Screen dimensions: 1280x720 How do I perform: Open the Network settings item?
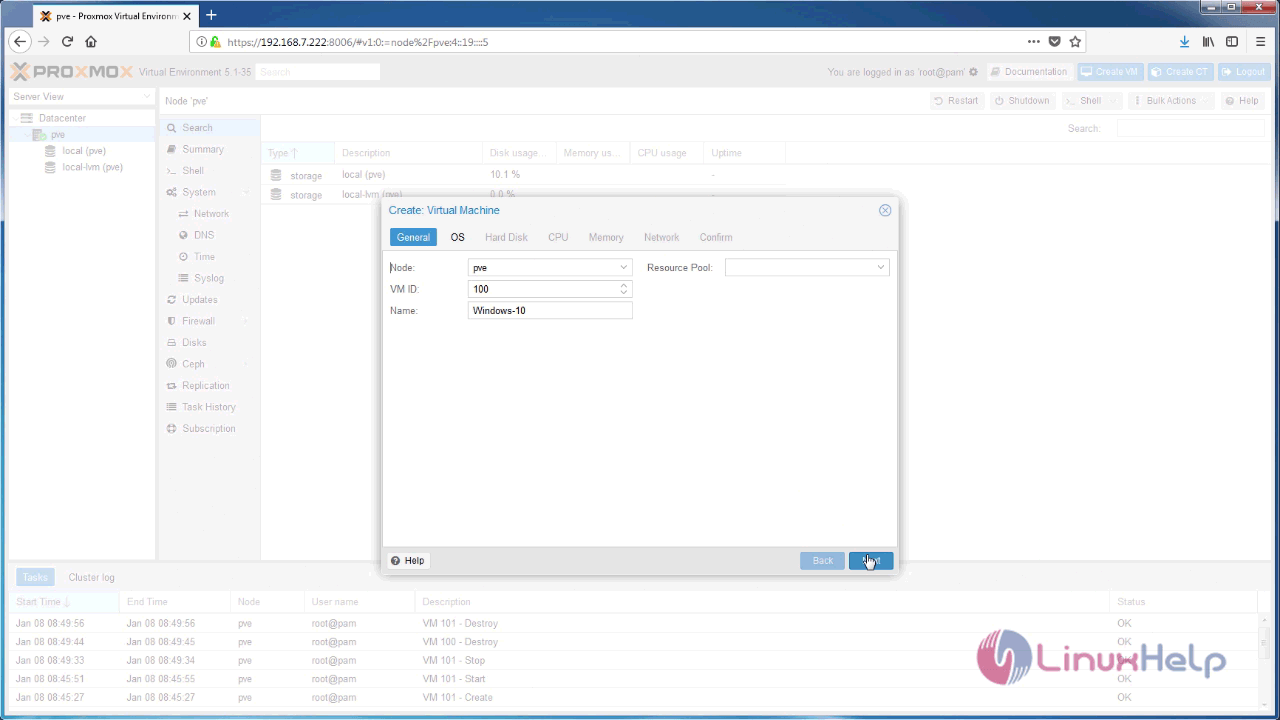(x=211, y=214)
